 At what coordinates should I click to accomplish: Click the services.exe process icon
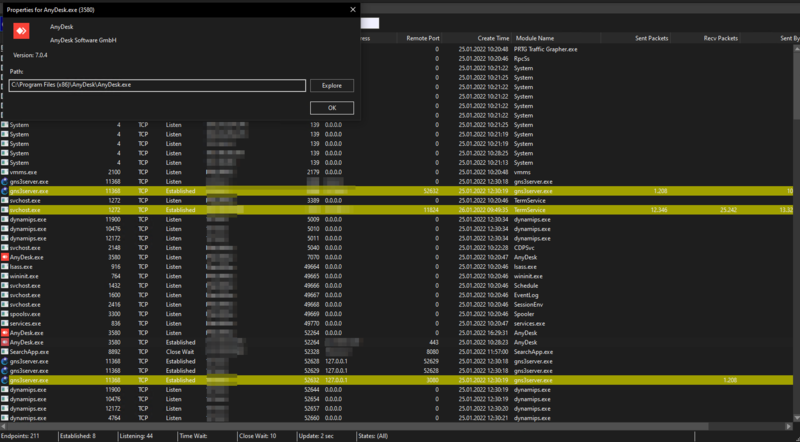coord(4,324)
